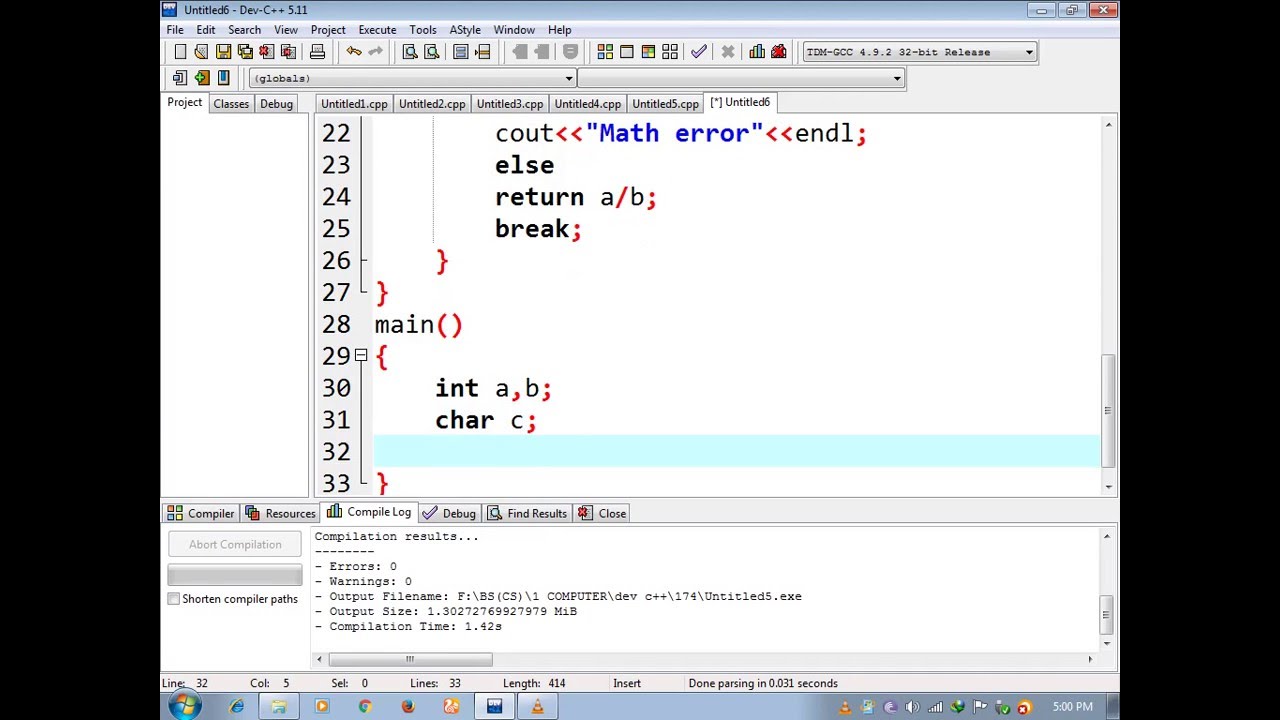Screen dimensions: 1280x720
Task: Click the Insert mode status bar text
Action: coord(627,684)
